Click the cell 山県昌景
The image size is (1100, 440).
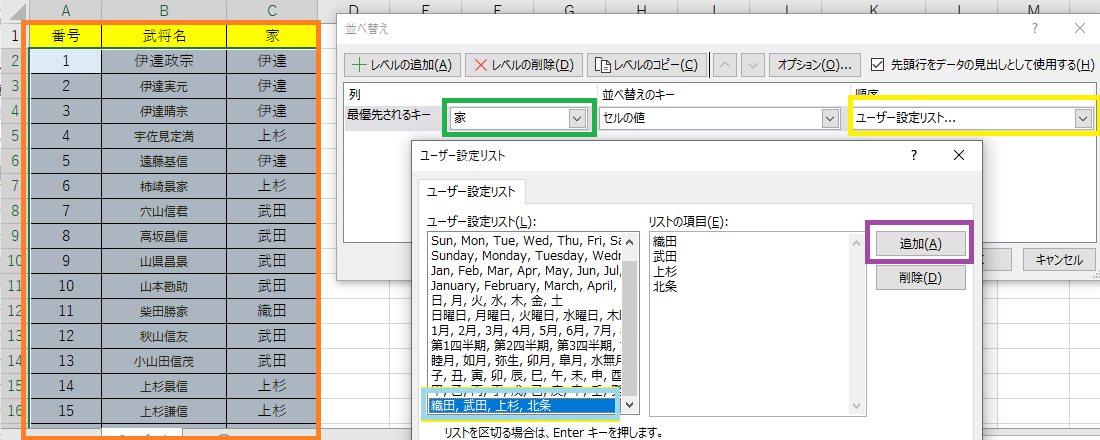163,261
